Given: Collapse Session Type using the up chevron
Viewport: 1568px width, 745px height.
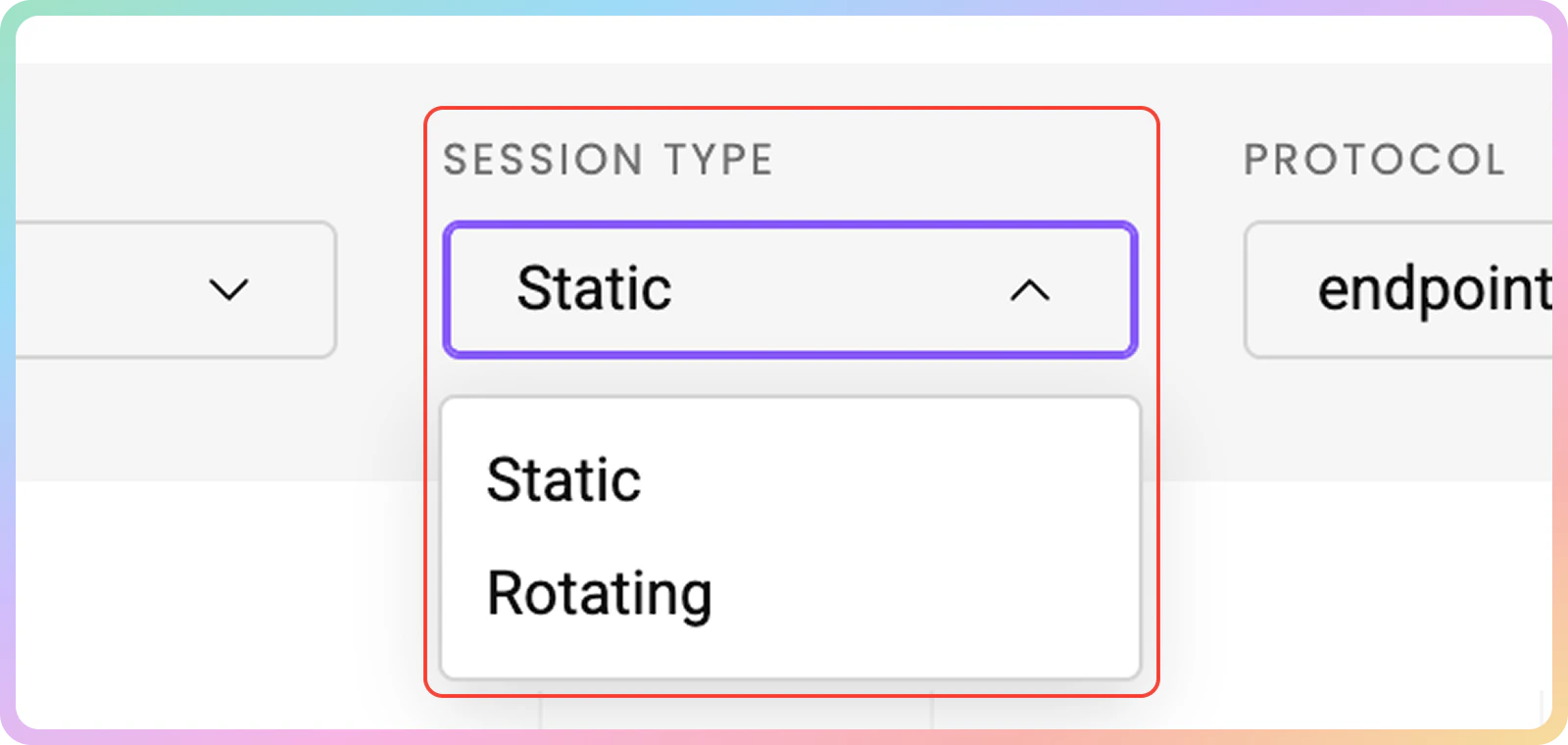Looking at the screenshot, I should coord(1030,290).
